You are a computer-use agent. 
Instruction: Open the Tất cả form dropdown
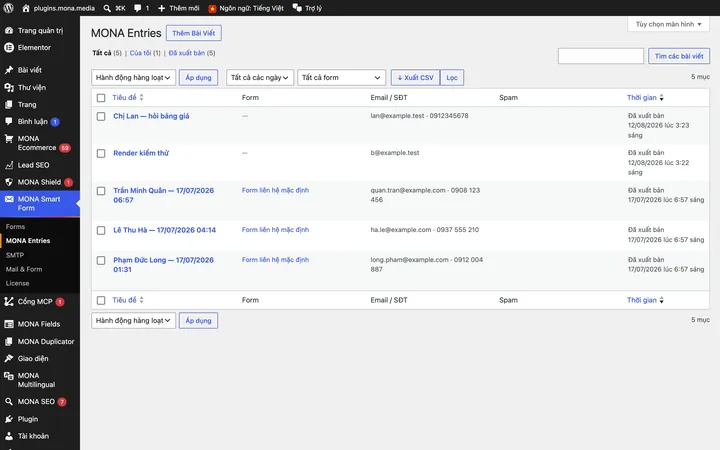(x=341, y=78)
